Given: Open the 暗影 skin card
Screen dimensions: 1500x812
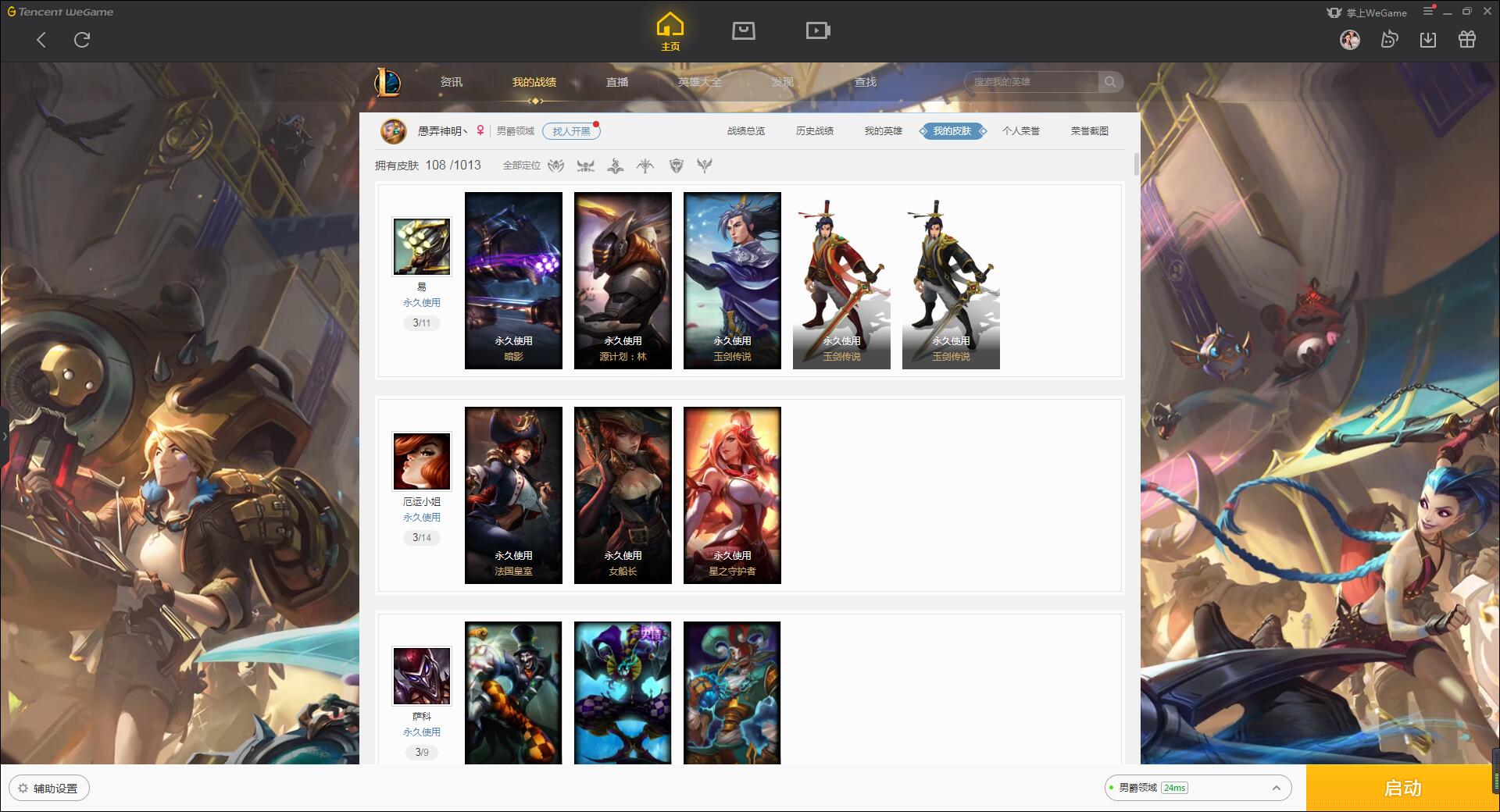Looking at the screenshot, I should [x=513, y=280].
